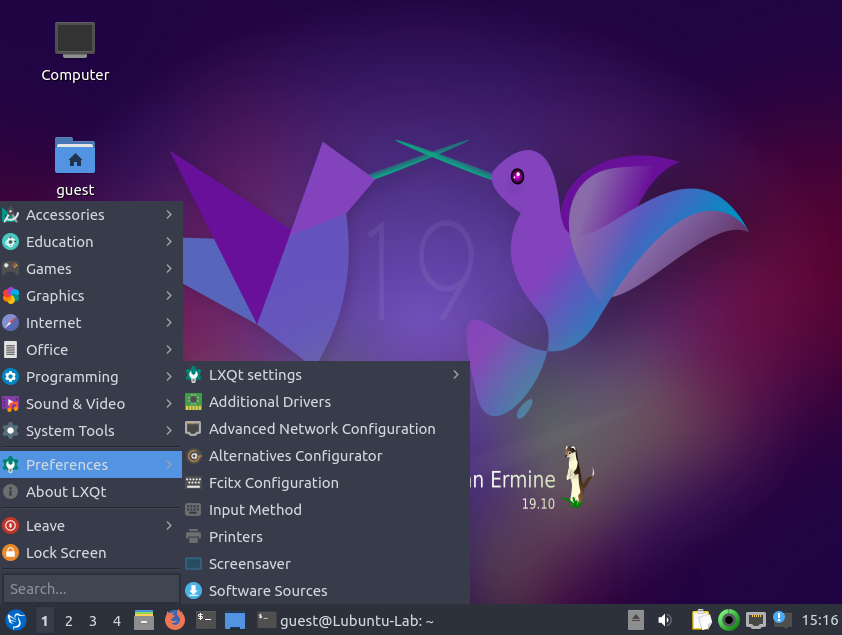This screenshot has width=842, height=635.
Task: Open the removable media eject tray icon
Action: pos(636,621)
